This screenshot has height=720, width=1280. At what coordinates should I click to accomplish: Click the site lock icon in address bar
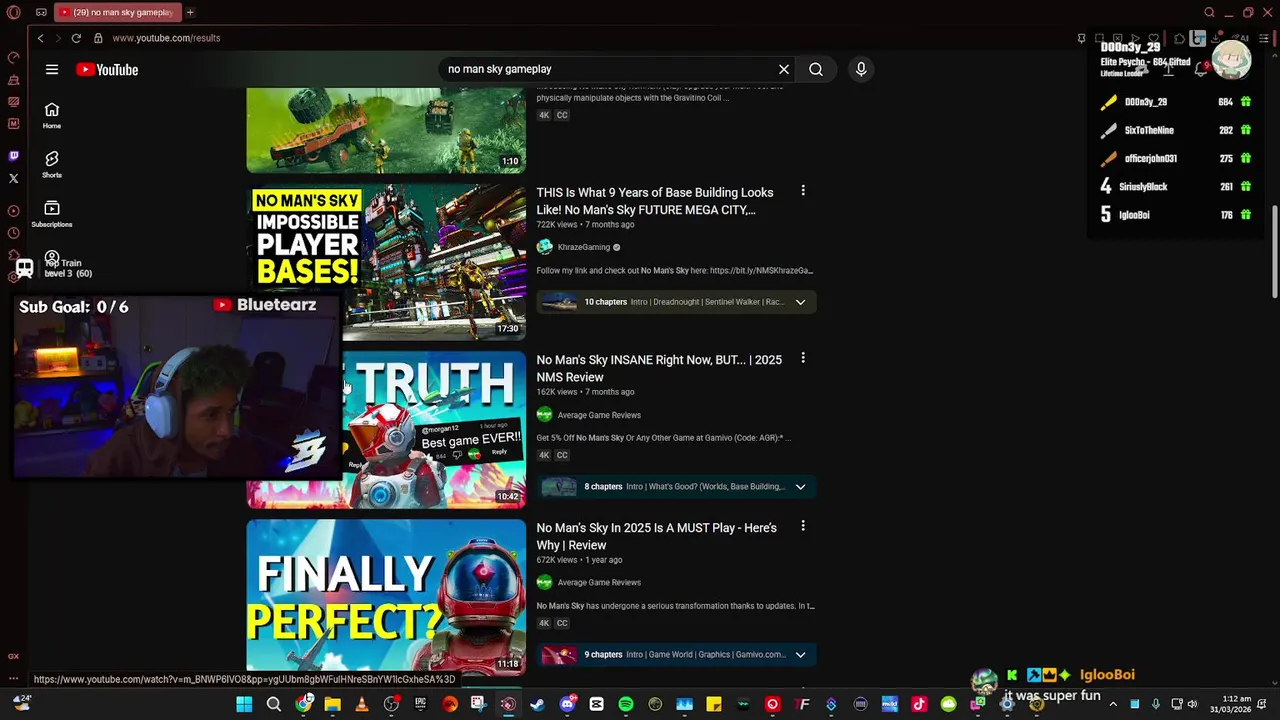tap(98, 38)
